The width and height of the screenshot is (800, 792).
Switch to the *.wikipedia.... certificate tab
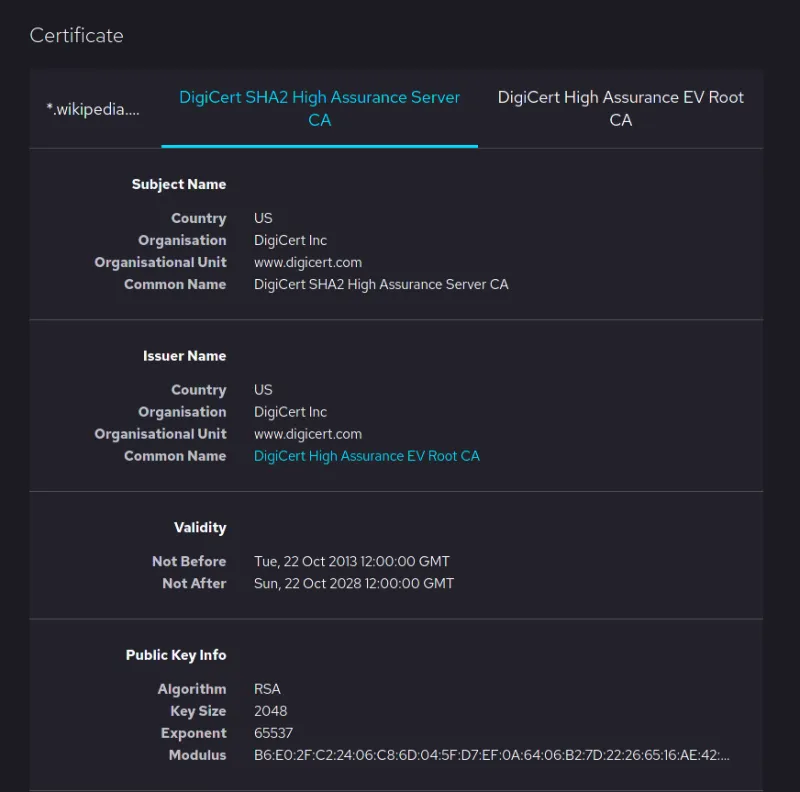click(93, 109)
